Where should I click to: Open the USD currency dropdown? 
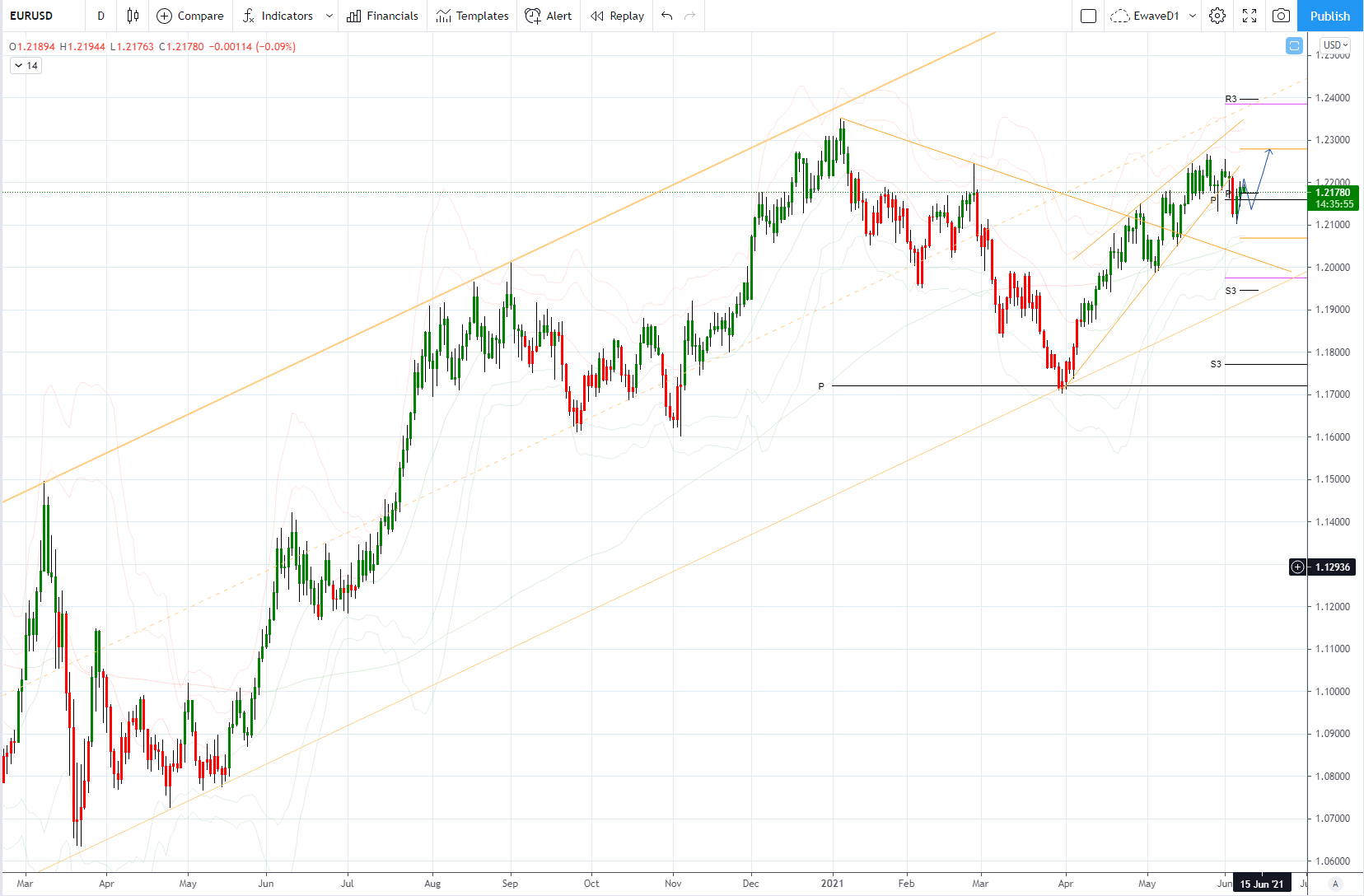click(x=1335, y=44)
